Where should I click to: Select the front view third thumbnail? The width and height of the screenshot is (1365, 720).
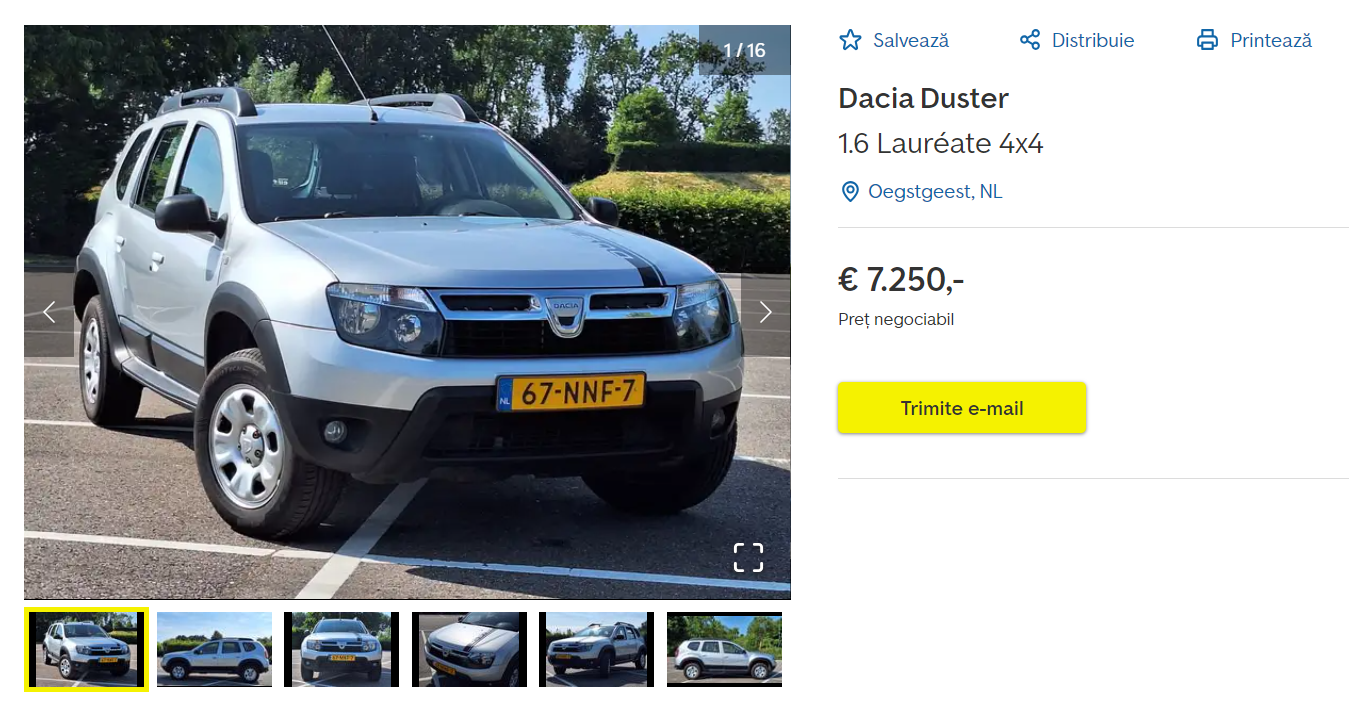click(x=342, y=649)
